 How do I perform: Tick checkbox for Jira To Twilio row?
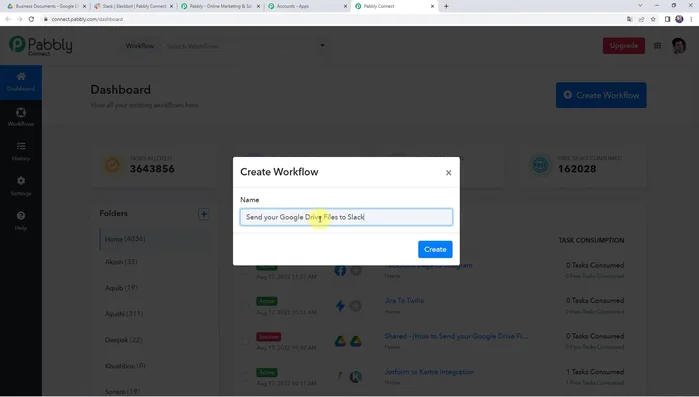pyautogui.click(x=246, y=306)
